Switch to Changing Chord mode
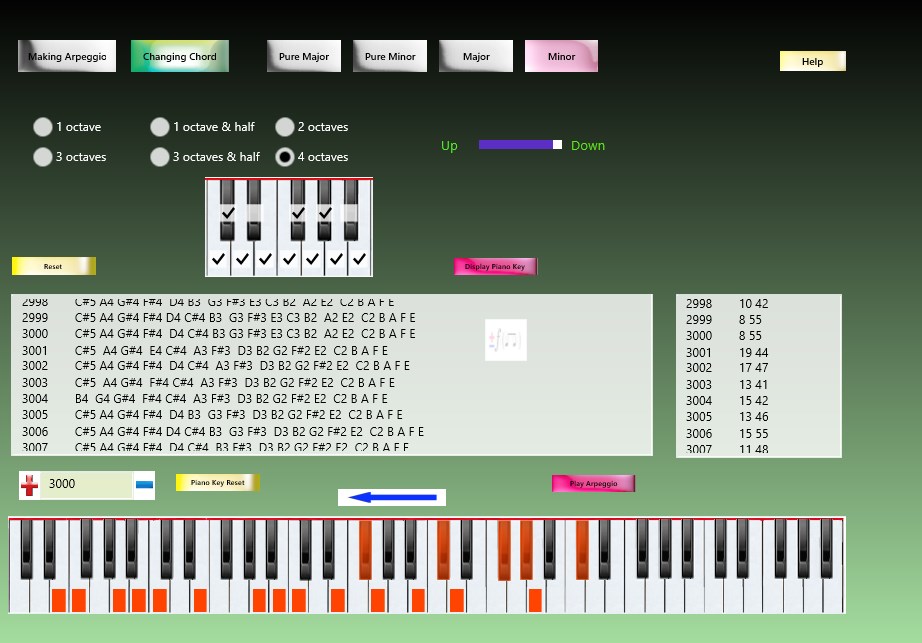The height and width of the screenshot is (643, 922). click(179, 56)
